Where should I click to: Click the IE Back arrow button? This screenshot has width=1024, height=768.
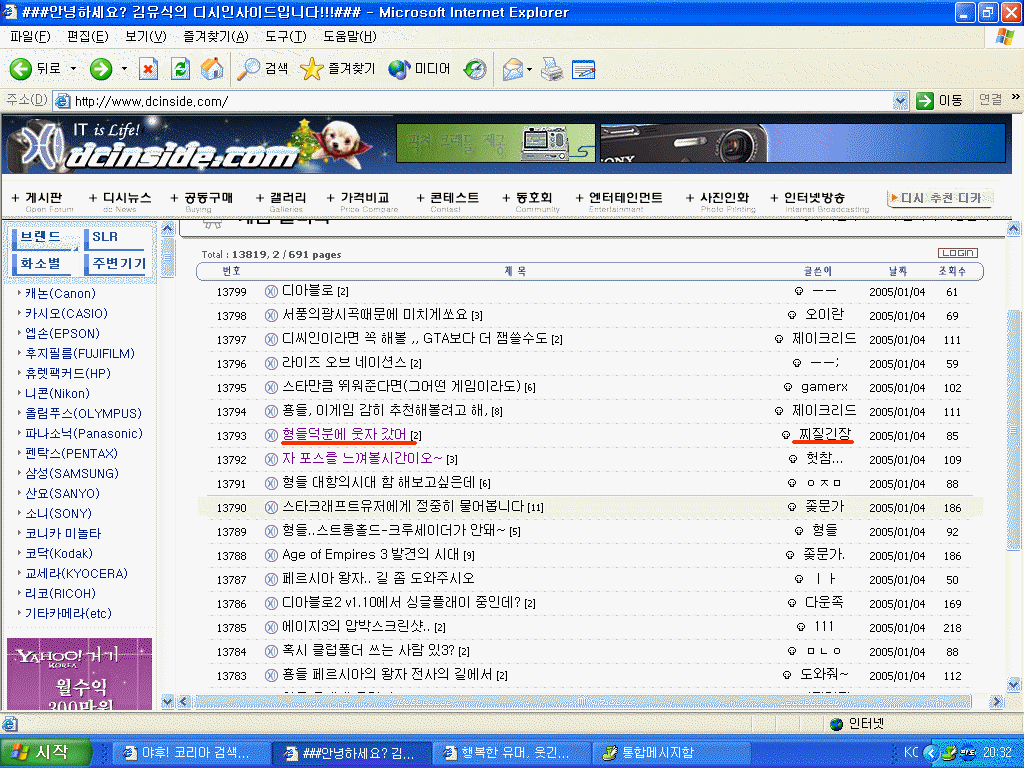[22, 69]
